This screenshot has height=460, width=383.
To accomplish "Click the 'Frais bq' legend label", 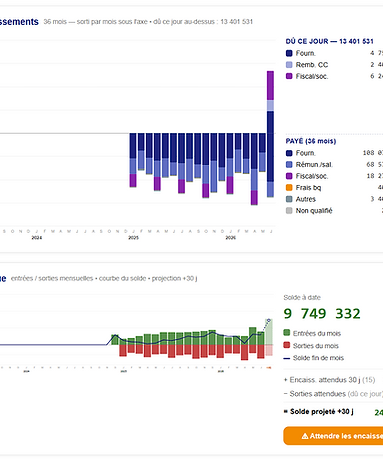I will pos(308,188).
